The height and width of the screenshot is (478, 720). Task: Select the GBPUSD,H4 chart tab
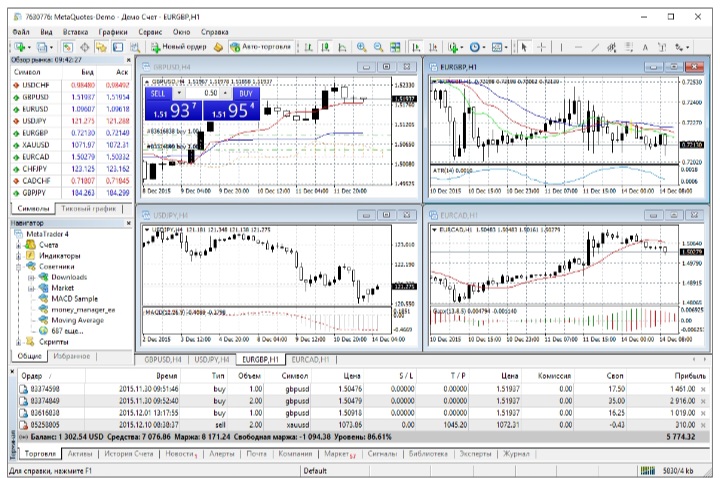[163, 360]
